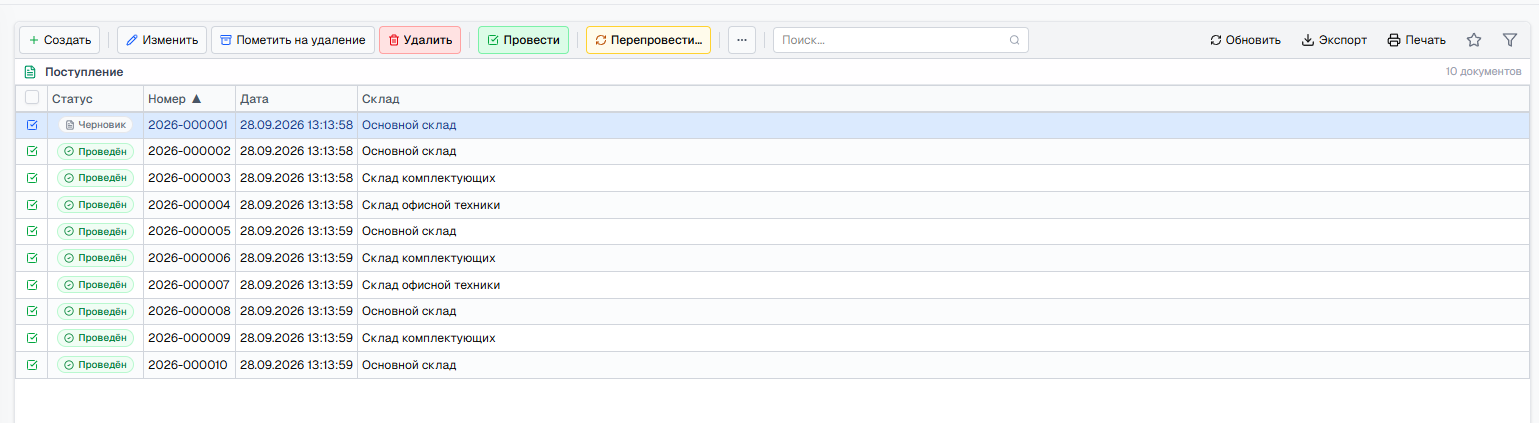
Task: Open the funnel filter icon
Action: (x=1510, y=40)
